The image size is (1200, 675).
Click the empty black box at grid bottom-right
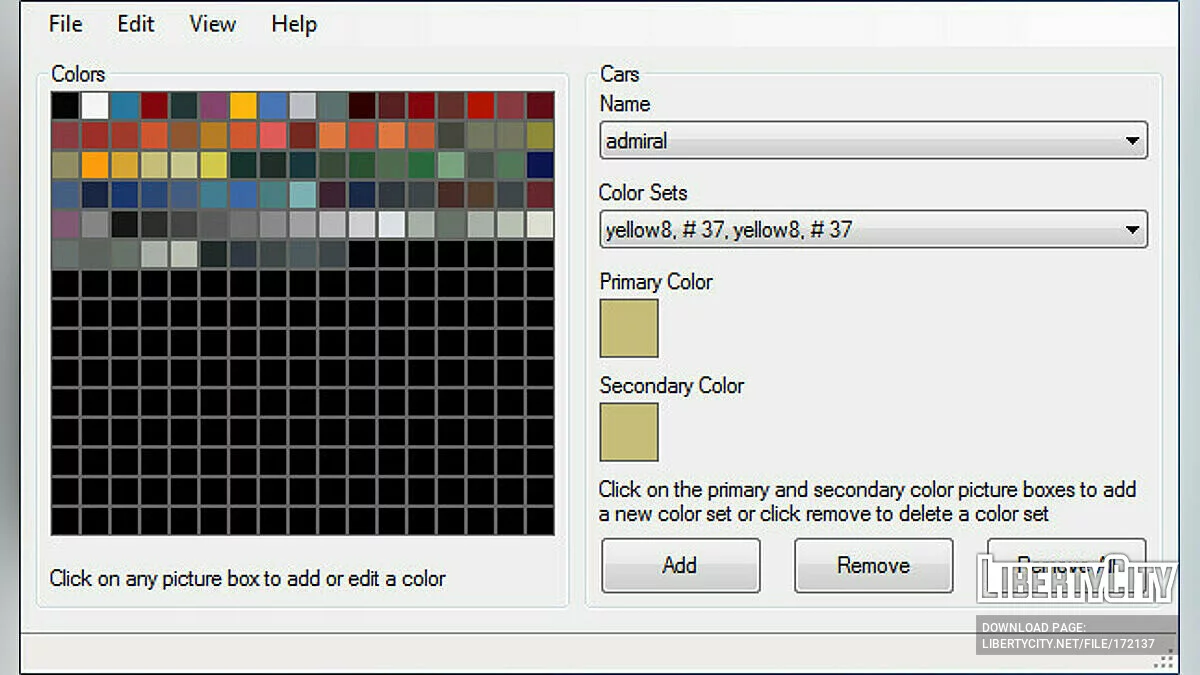pos(540,521)
